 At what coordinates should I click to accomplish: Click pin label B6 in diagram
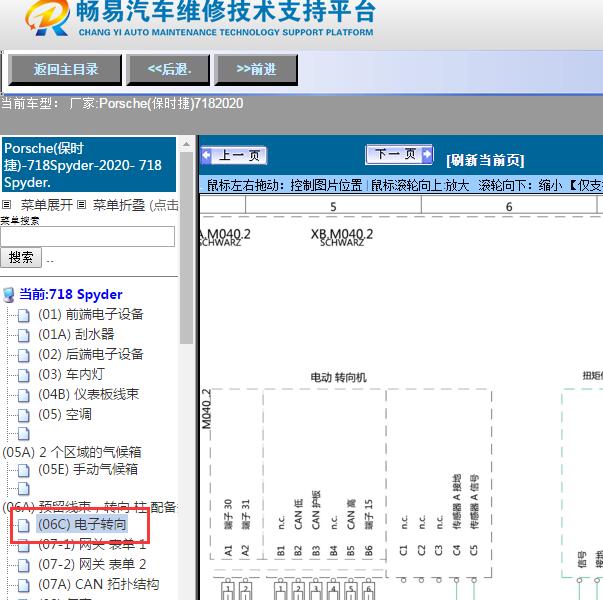pos(368,551)
